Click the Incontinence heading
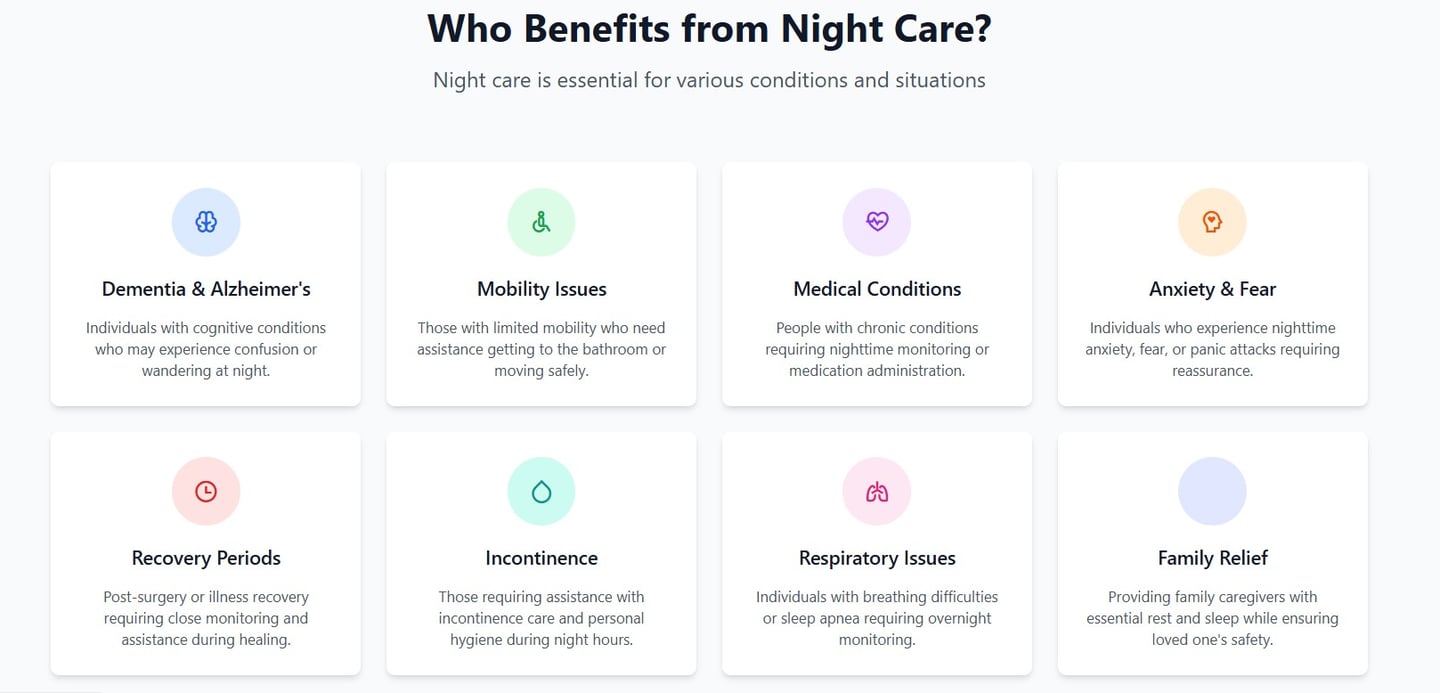The height and width of the screenshot is (693, 1440). [x=541, y=558]
